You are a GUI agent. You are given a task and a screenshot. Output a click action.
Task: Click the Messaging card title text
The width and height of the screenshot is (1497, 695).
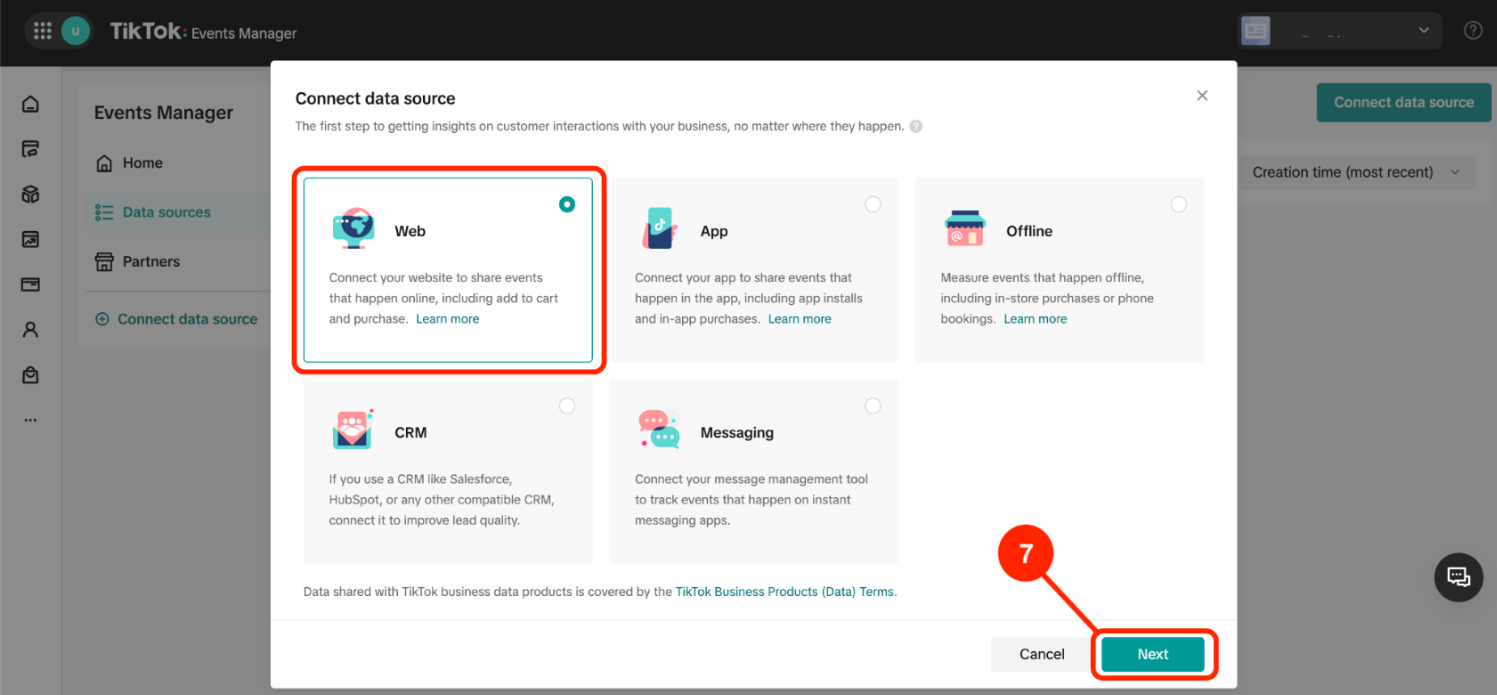pyautogui.click(x=737, y=433)
